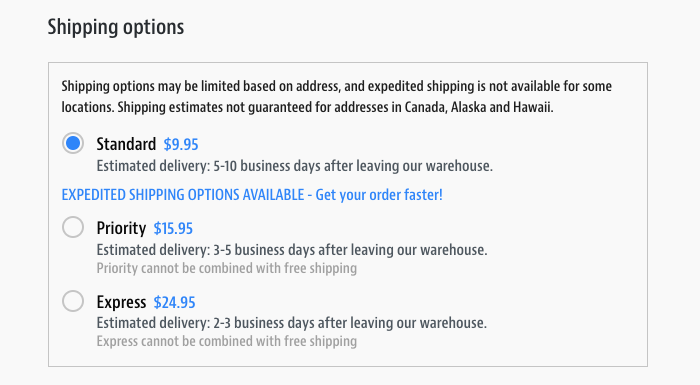
Task: Click 'Express cannot be combined with free shipping' note
Action: (x=227, y=342)
